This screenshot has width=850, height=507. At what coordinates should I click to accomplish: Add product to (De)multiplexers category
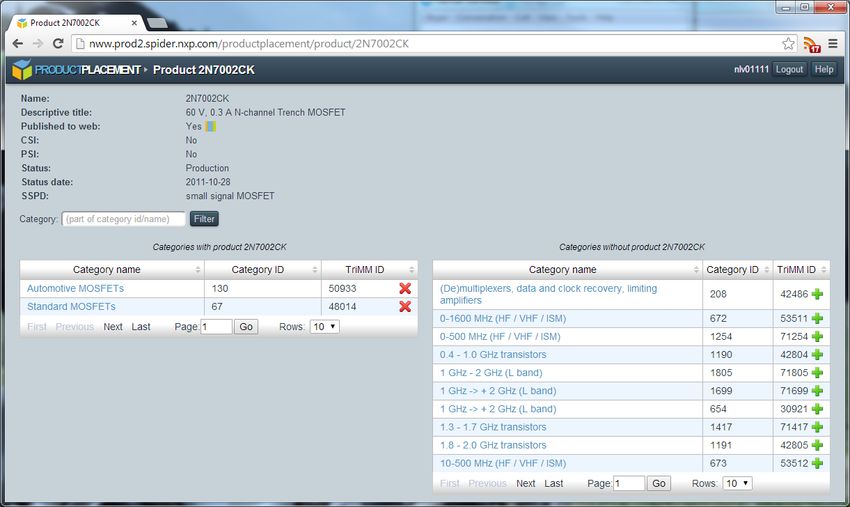click(817, 294)
